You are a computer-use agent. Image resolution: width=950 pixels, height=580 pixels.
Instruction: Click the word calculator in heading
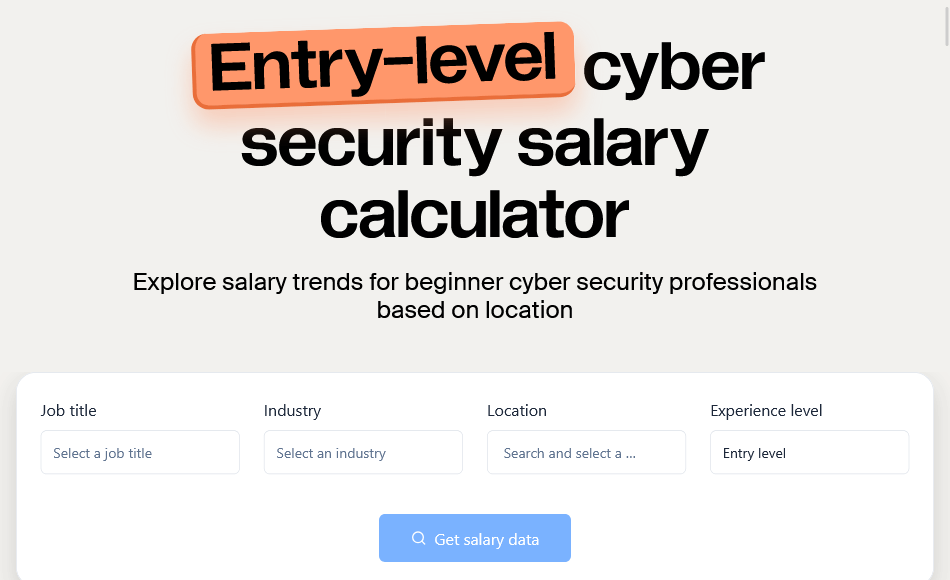(474, 215)
